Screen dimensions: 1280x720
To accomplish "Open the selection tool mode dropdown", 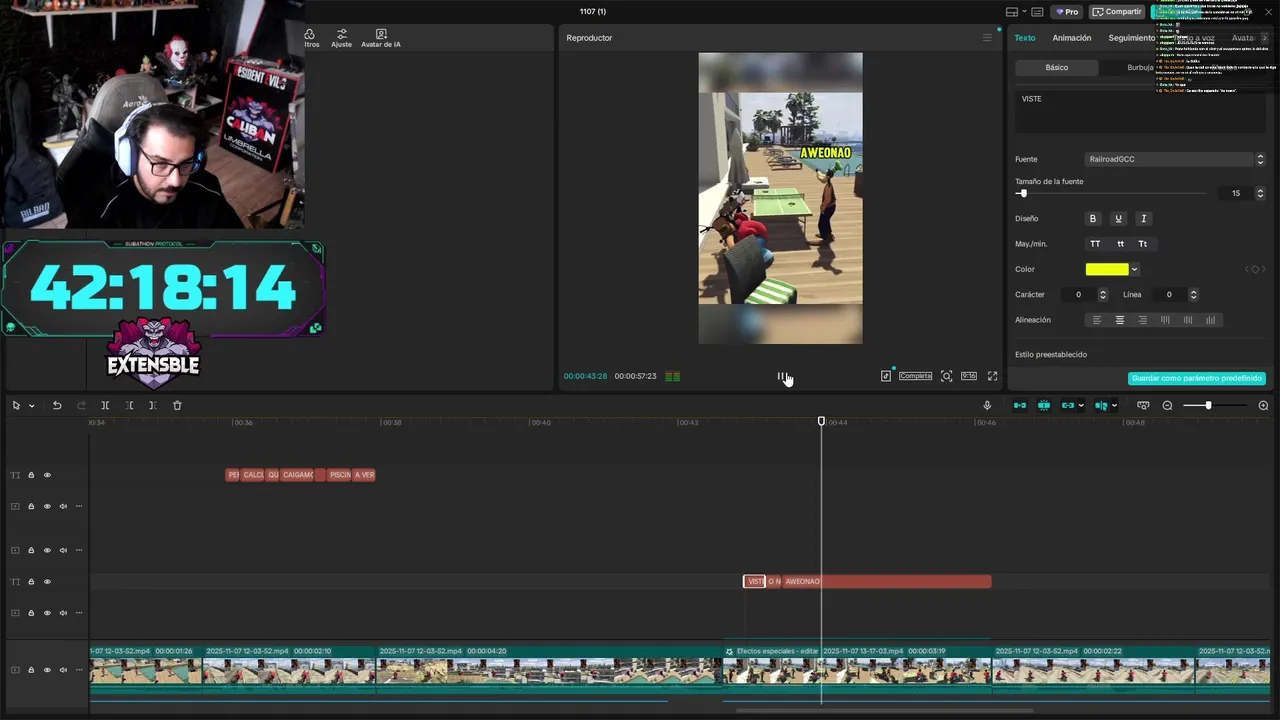I will click(x=31, y=406).
